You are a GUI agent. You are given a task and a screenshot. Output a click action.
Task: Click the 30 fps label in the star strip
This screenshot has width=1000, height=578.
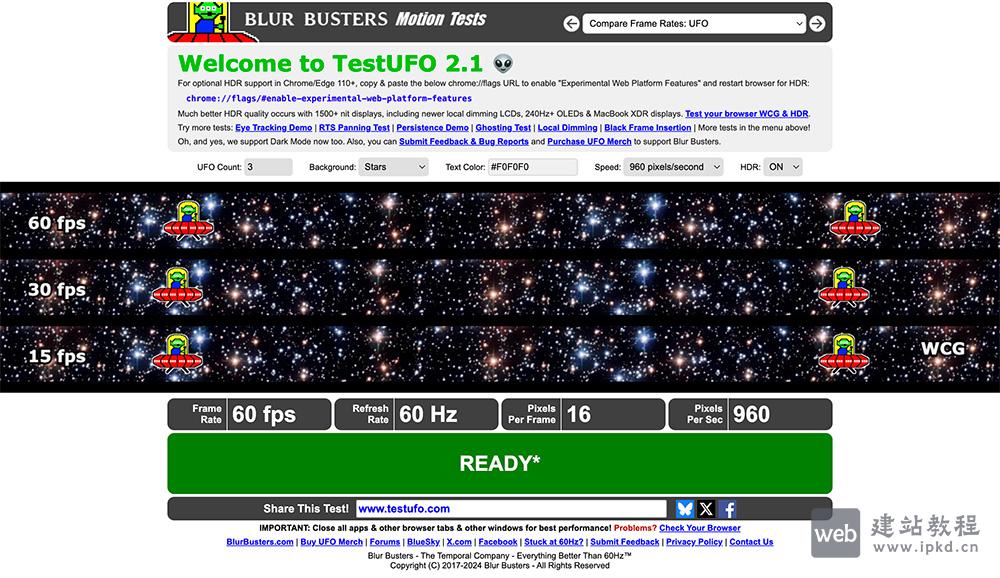tap(57, 289)
